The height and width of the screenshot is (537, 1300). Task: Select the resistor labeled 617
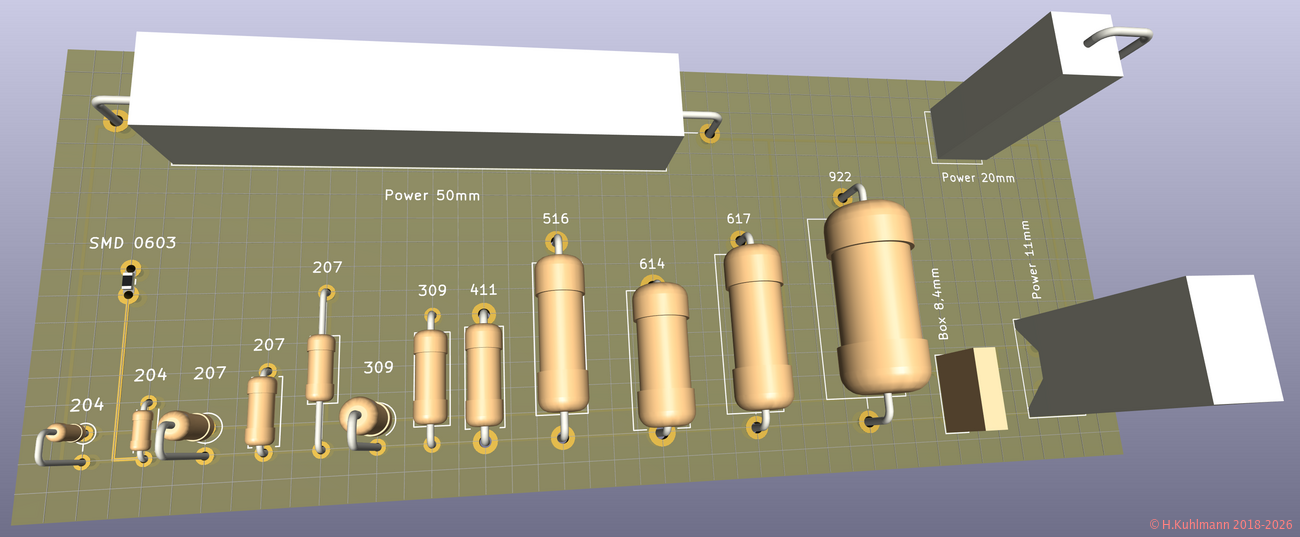point(758,325)
